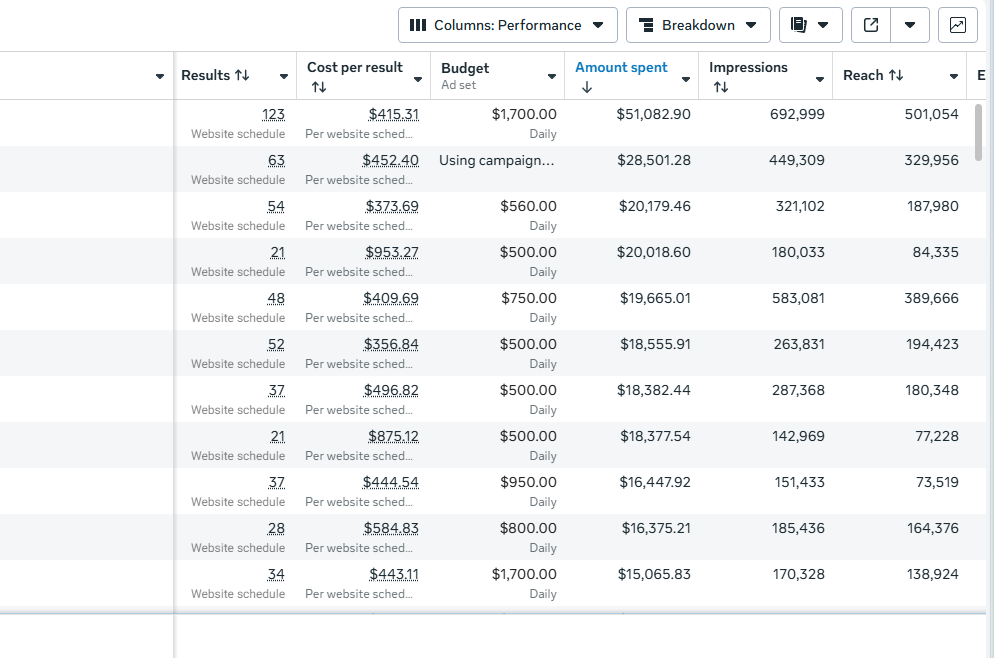Open the charts view icon
The image size is (994, 658).
click(957, 25)
